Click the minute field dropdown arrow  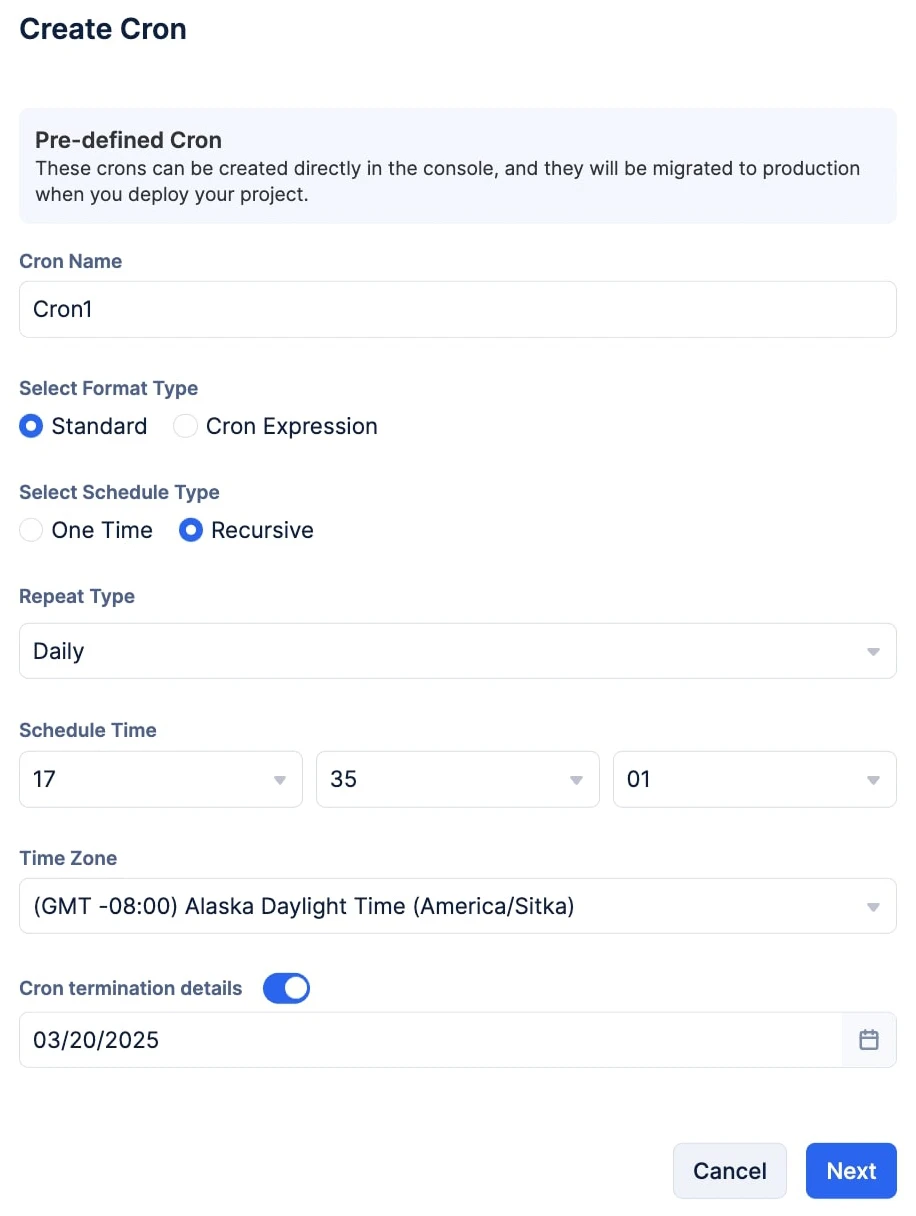pyautogui.click(x=576, y=780)
